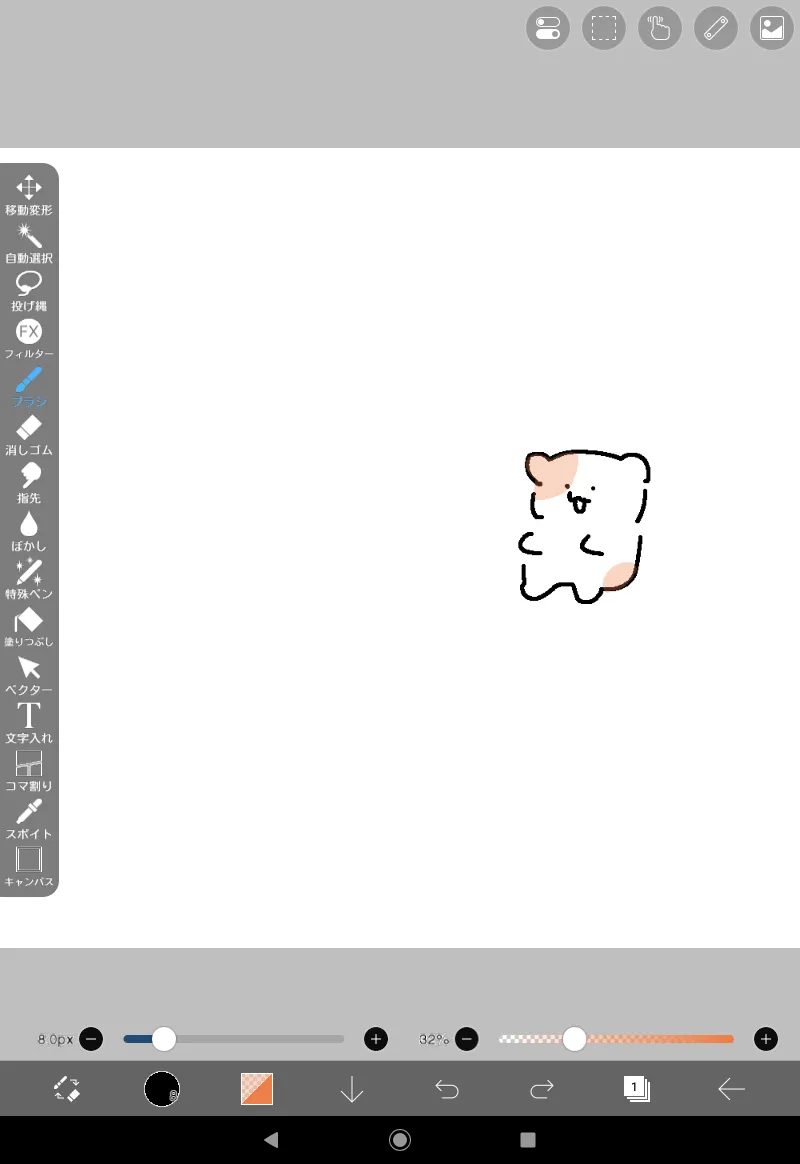Open the reference image icon at top right
This screenshot has height=1164, width=800.
pos(772,28)
